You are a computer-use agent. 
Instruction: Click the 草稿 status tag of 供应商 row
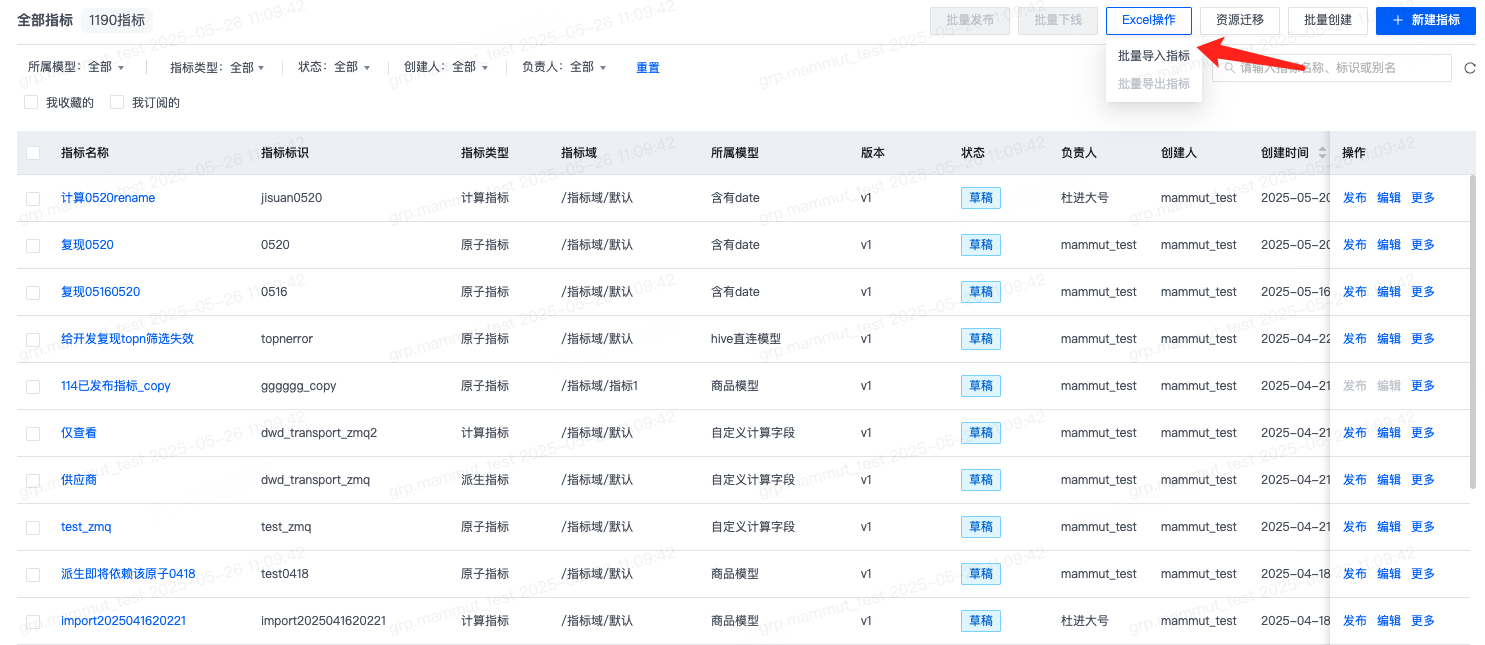tap(981, 480)
